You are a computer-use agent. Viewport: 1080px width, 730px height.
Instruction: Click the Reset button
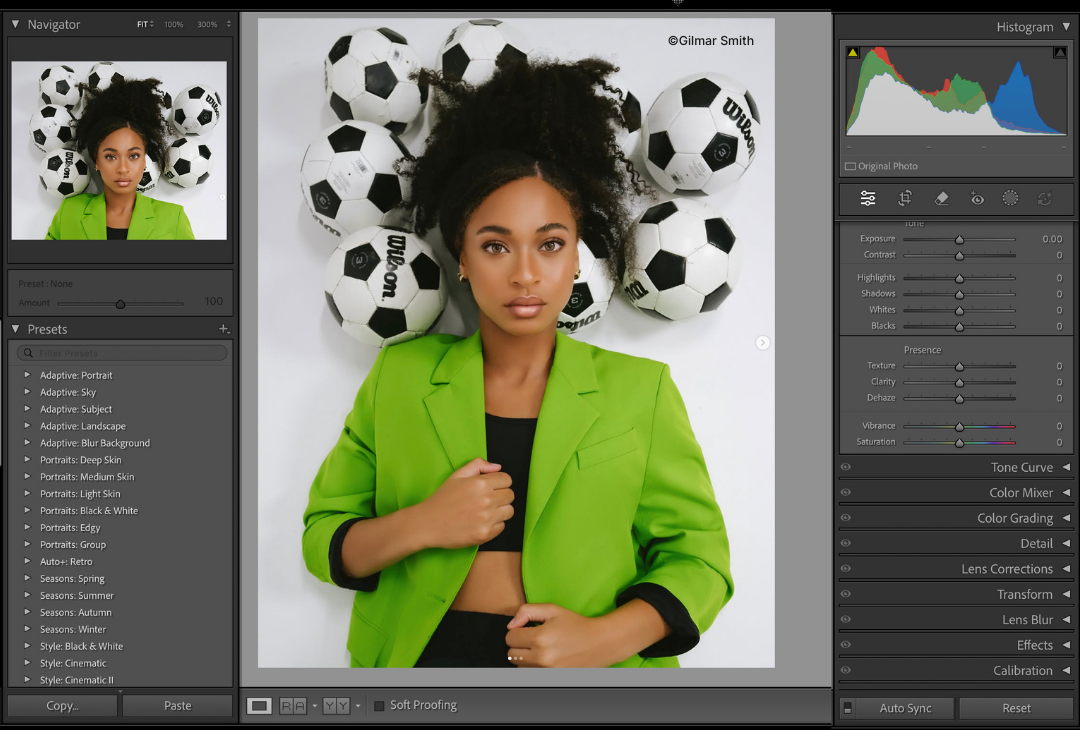click(x=1016, y=708)
